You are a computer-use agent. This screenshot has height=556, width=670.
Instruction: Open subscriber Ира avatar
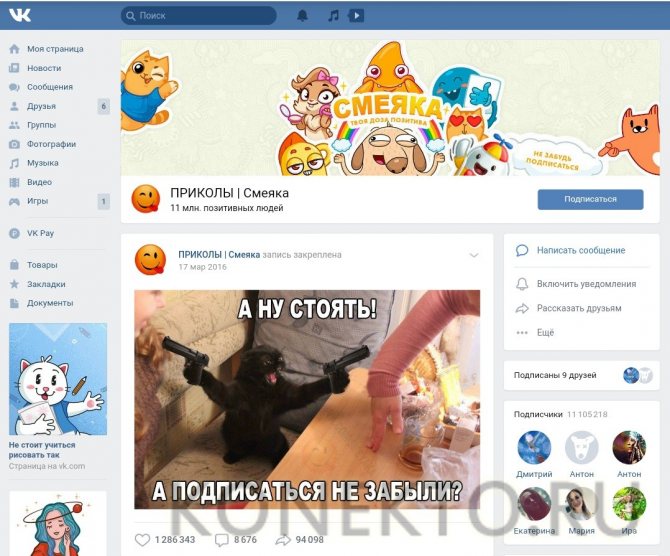tap(629, 504)
